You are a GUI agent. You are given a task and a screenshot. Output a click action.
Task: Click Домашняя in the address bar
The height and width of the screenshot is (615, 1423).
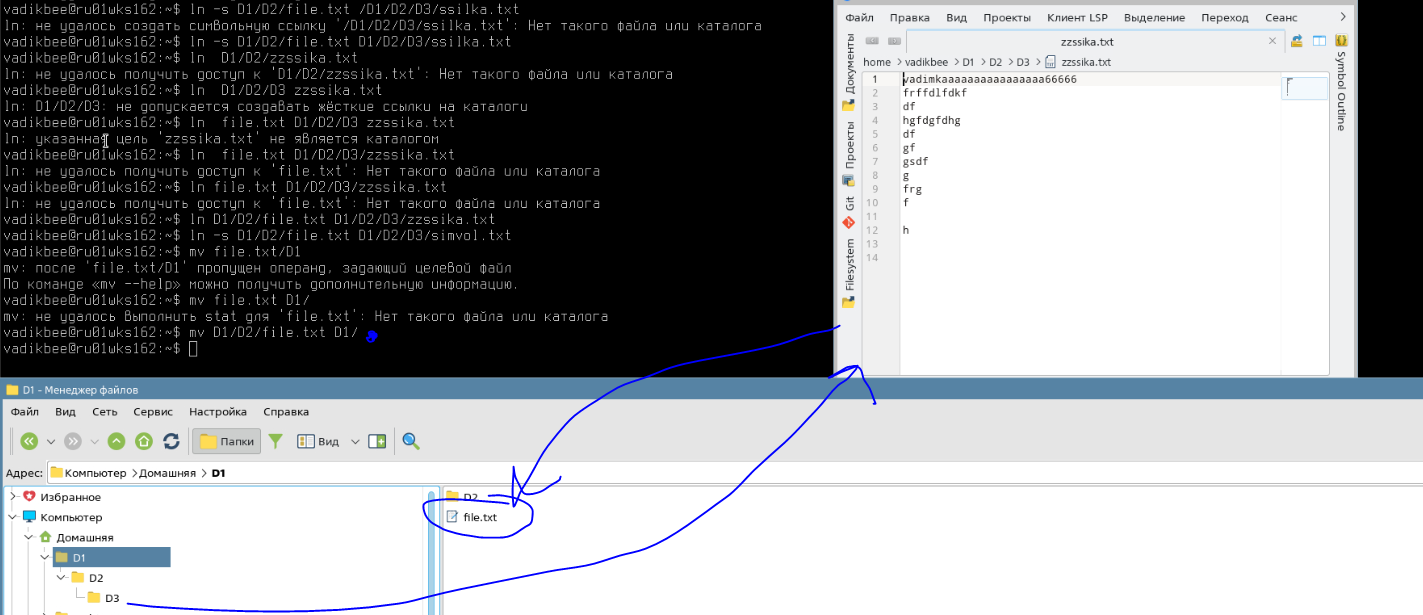[167, 473]
